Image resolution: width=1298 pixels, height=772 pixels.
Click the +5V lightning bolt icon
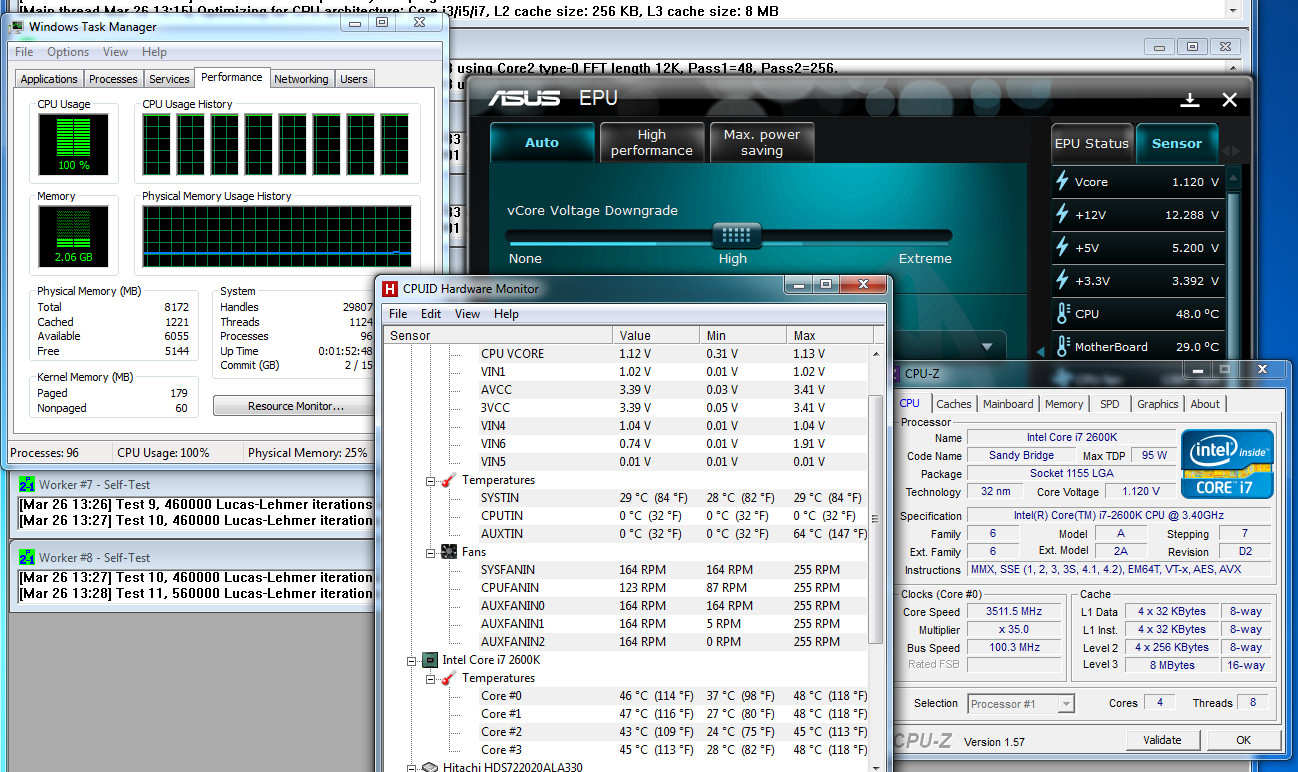[1062, 248]
